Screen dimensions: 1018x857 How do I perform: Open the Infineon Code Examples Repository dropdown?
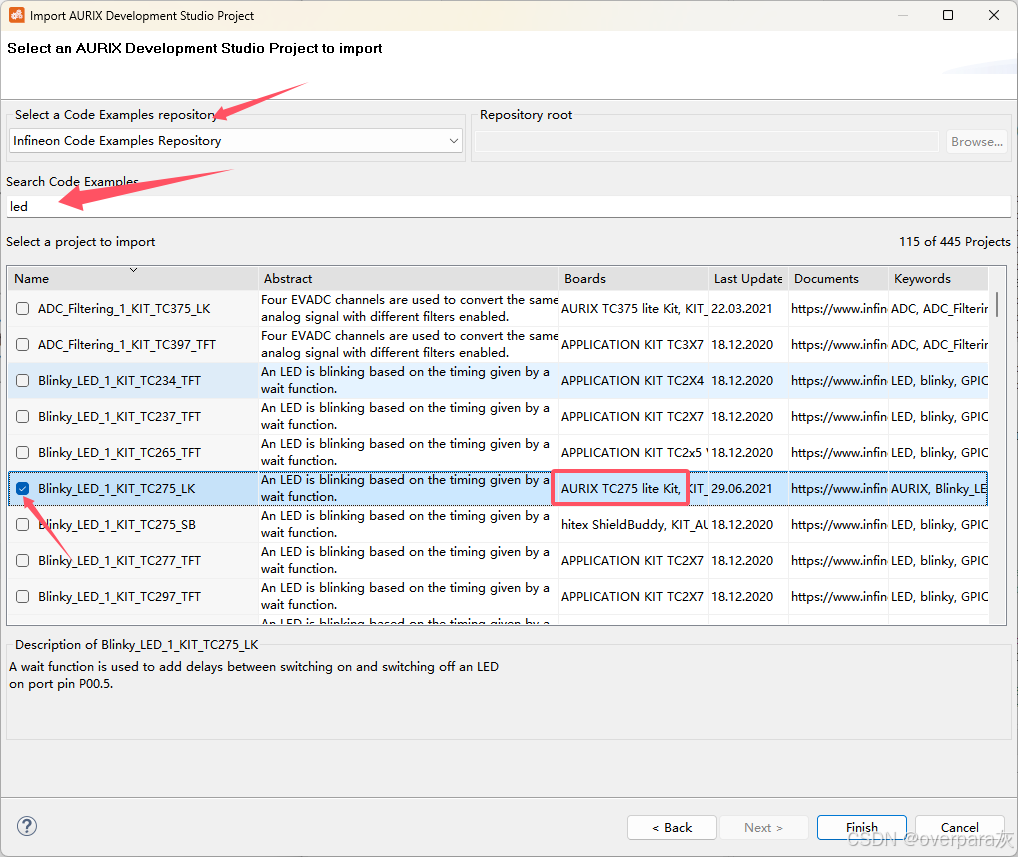(236, 141)
